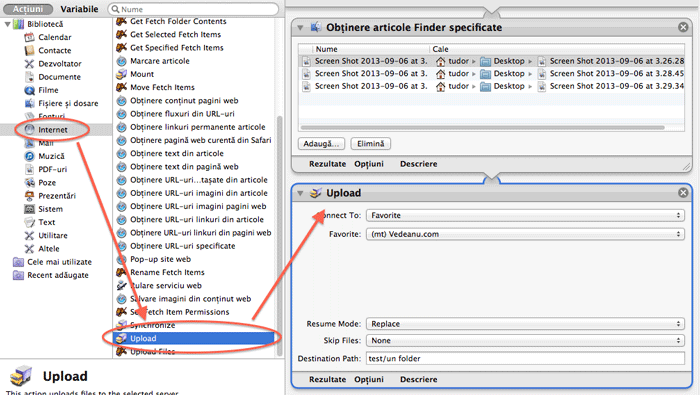Switch to the Variabile tab

pos(79,9)
